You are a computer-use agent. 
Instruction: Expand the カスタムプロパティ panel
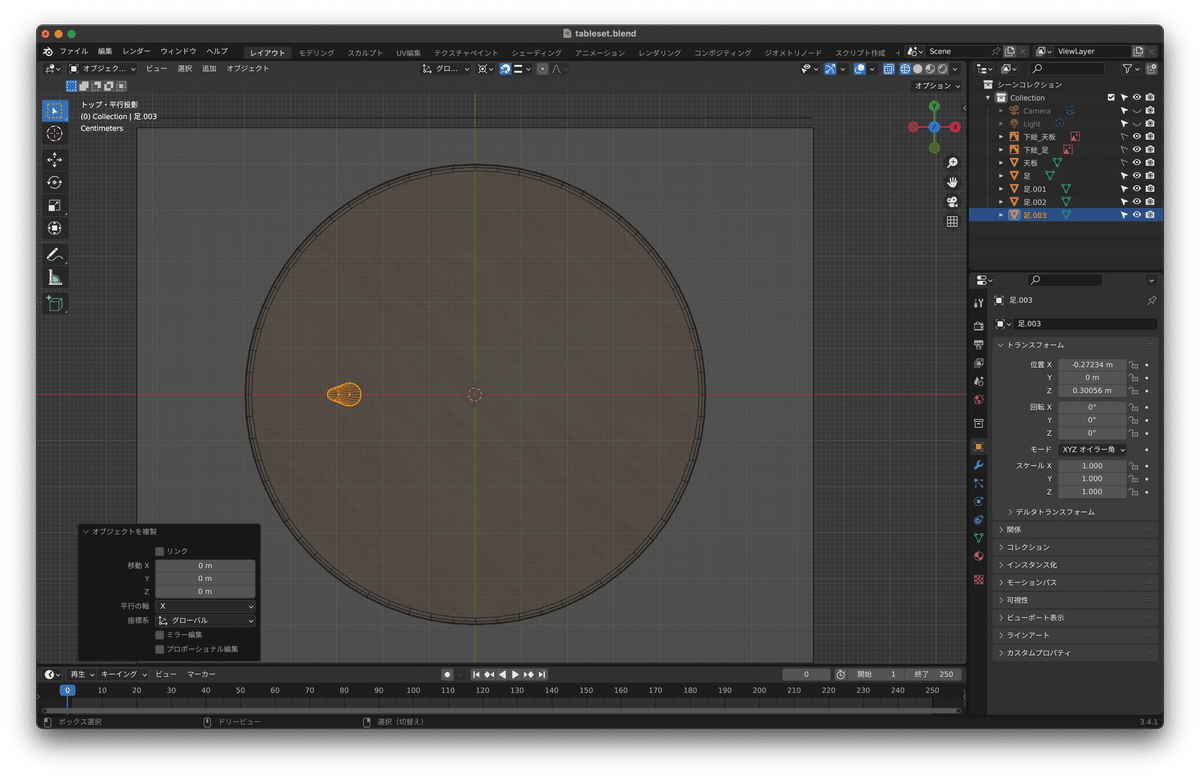pos(1076,653)
